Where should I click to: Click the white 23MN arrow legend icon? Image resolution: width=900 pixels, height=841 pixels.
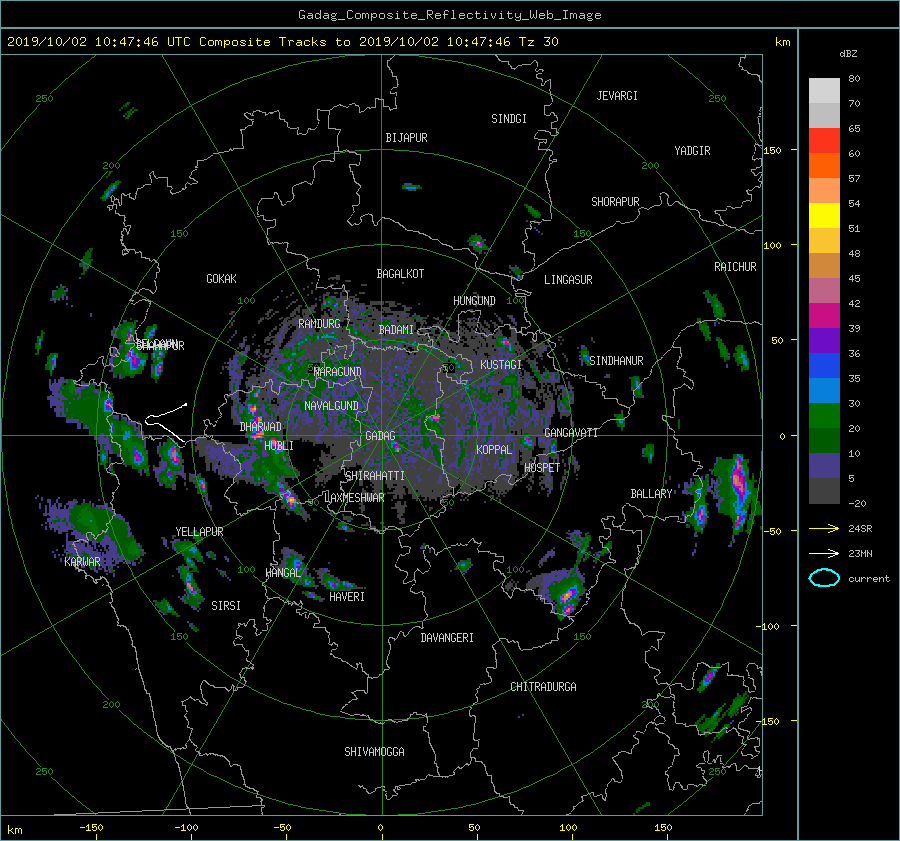(x=824, y=553)
